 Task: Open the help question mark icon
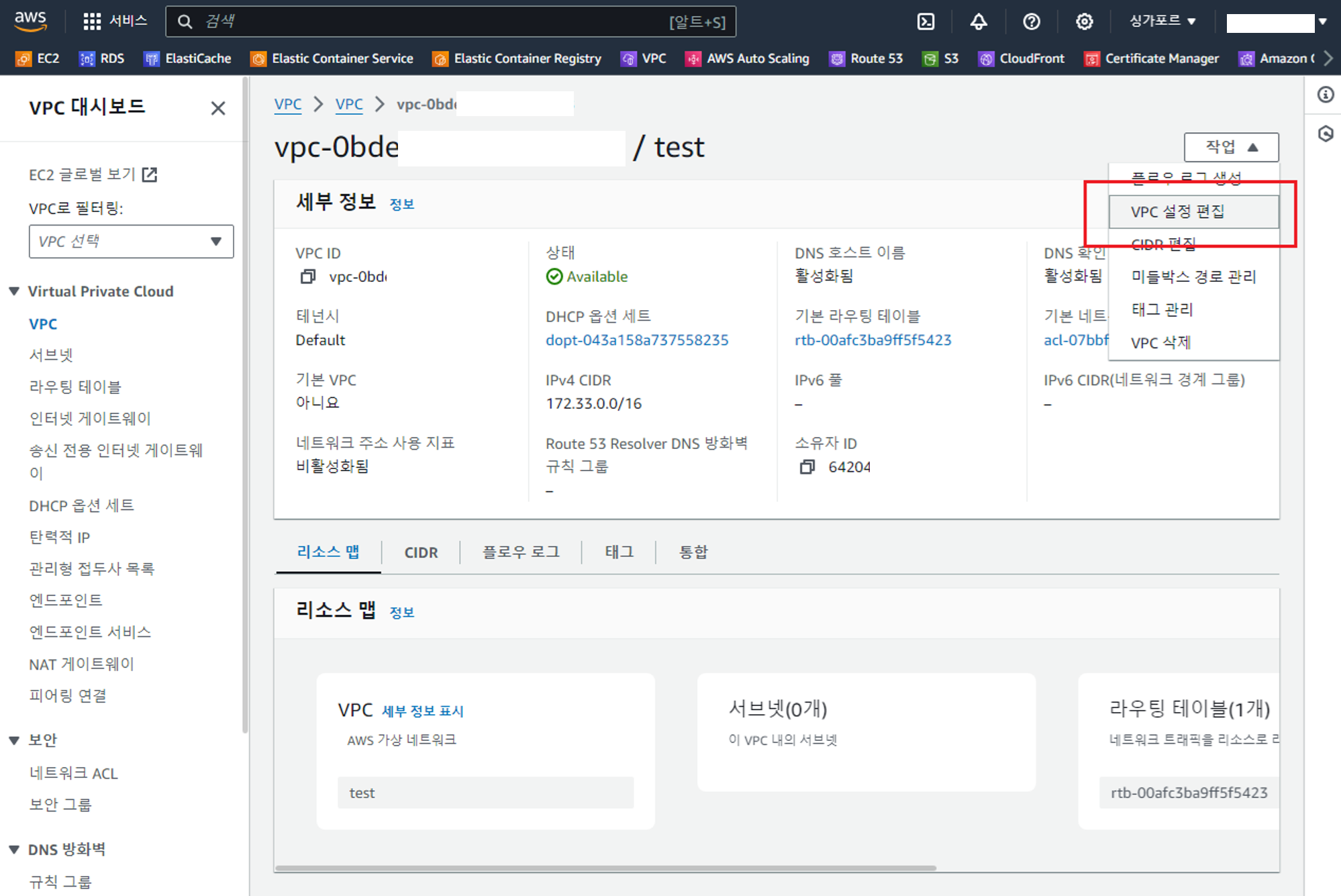(1032, 21)
